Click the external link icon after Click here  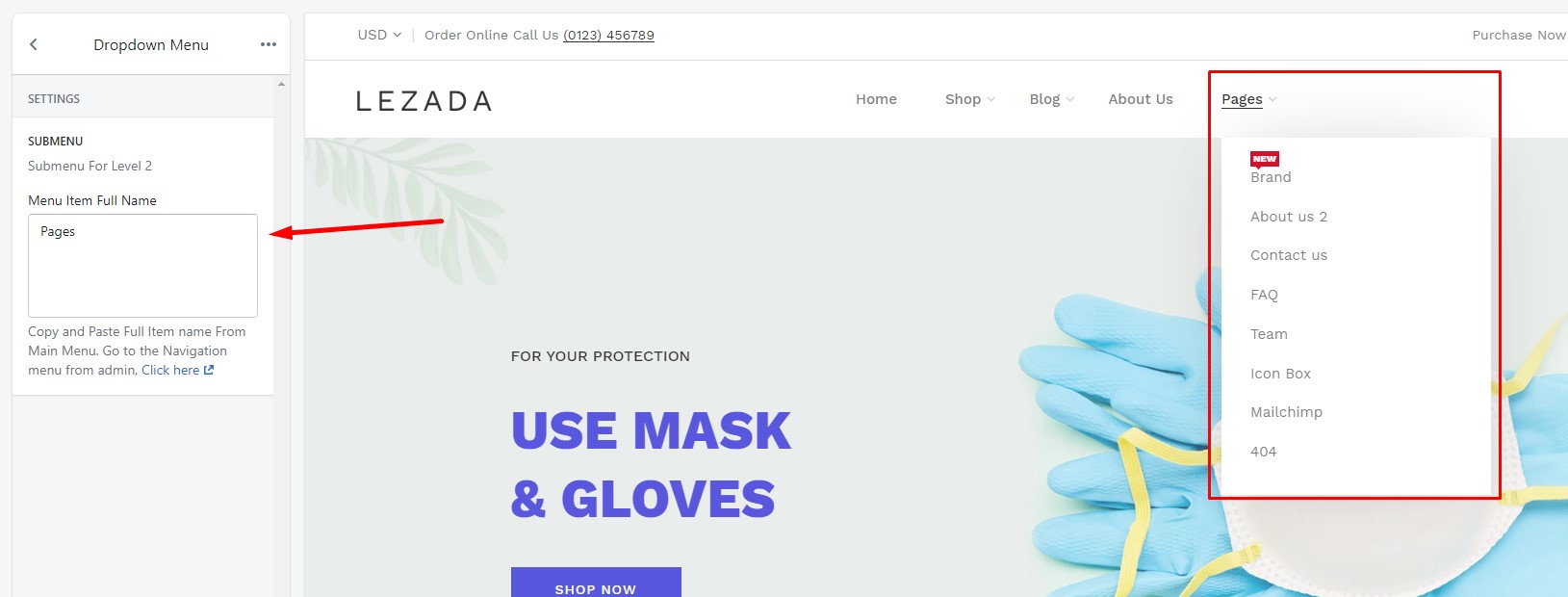[x=209, y=370]
